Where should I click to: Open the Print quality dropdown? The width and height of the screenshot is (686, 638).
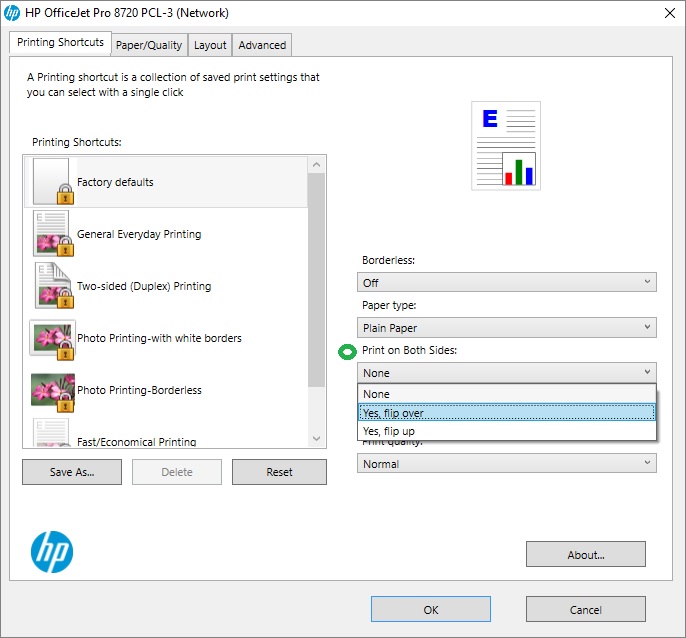point(506,464)
